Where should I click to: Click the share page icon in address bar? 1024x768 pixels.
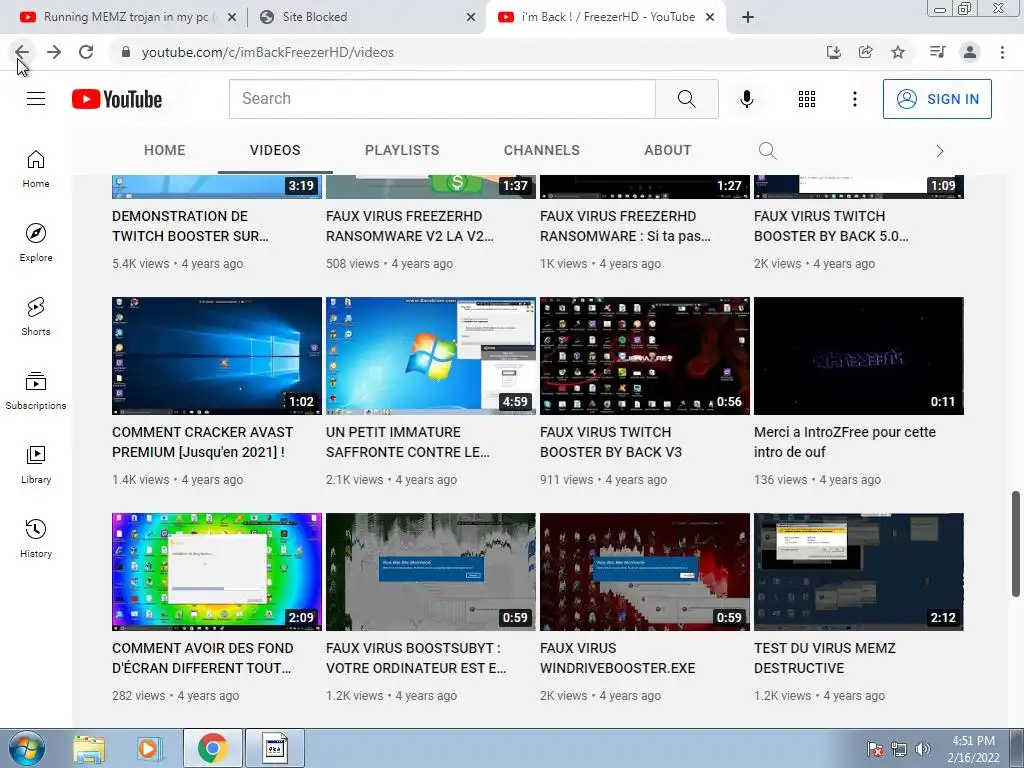coord(866,52)
